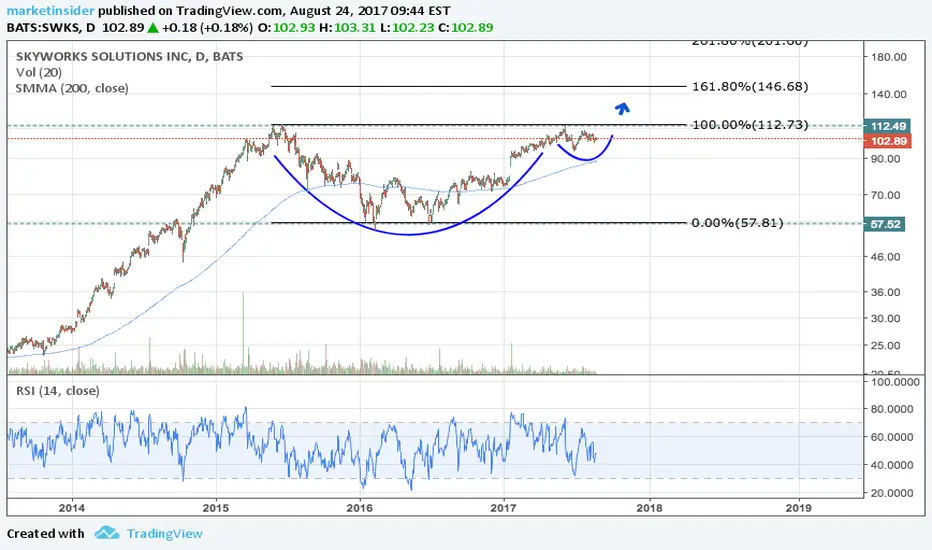
Task: Click the RSI 40.0000 scale value
Action: click(x=893, y=465)
